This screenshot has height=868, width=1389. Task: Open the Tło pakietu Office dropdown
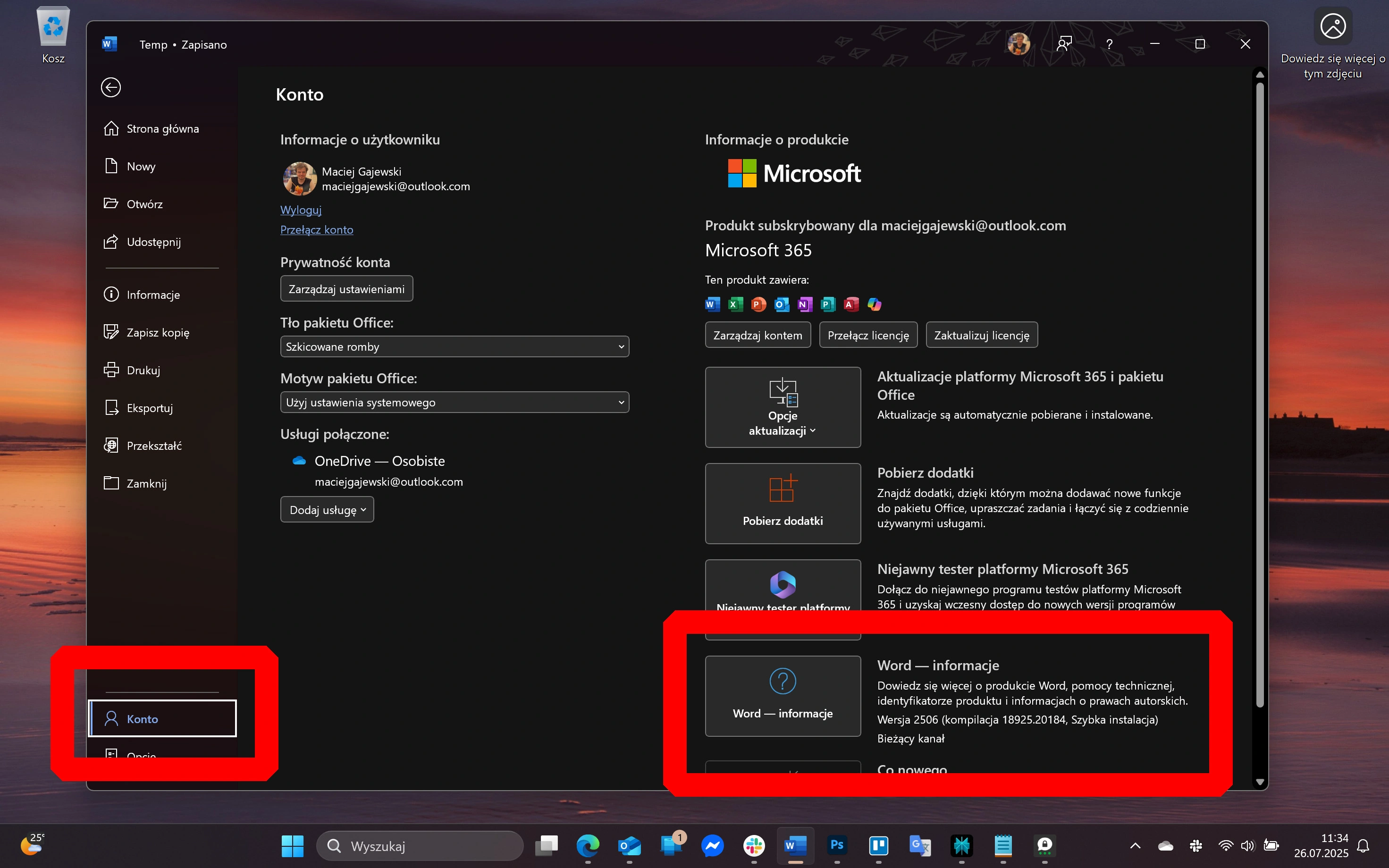[x=455, y=347]
